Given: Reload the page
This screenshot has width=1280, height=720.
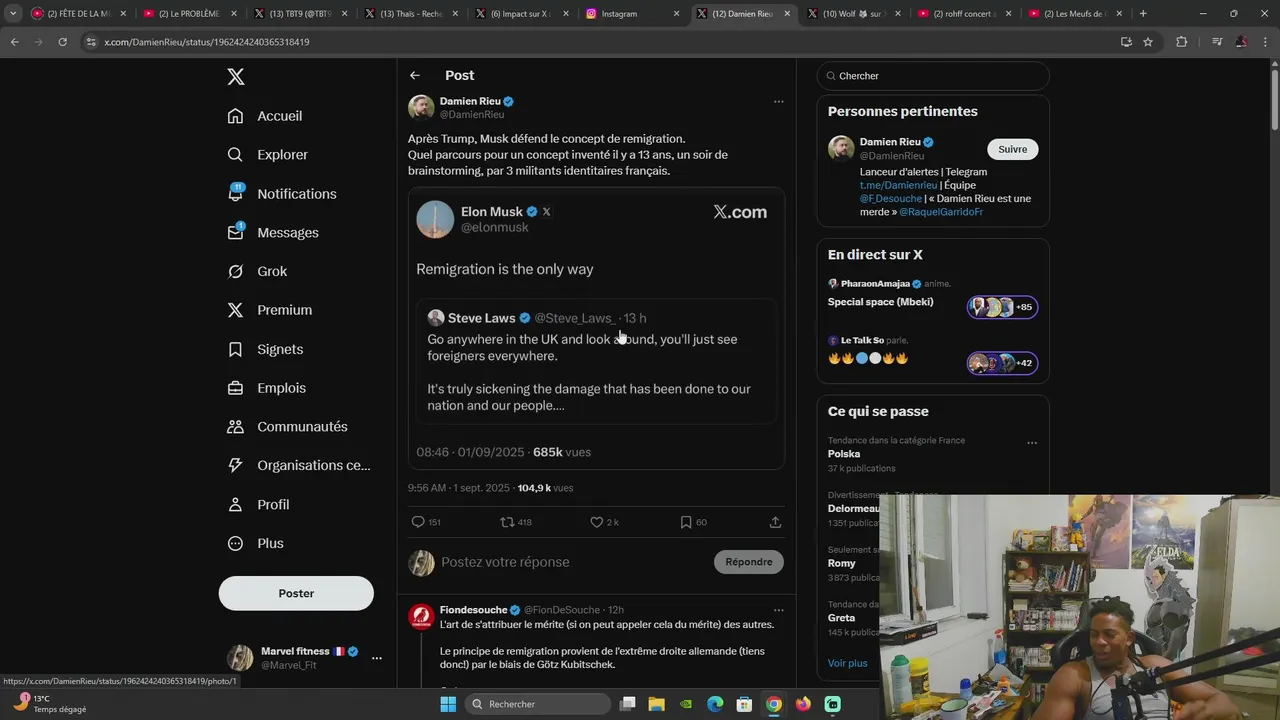Looking at the screenshot, I should point(62,42).
